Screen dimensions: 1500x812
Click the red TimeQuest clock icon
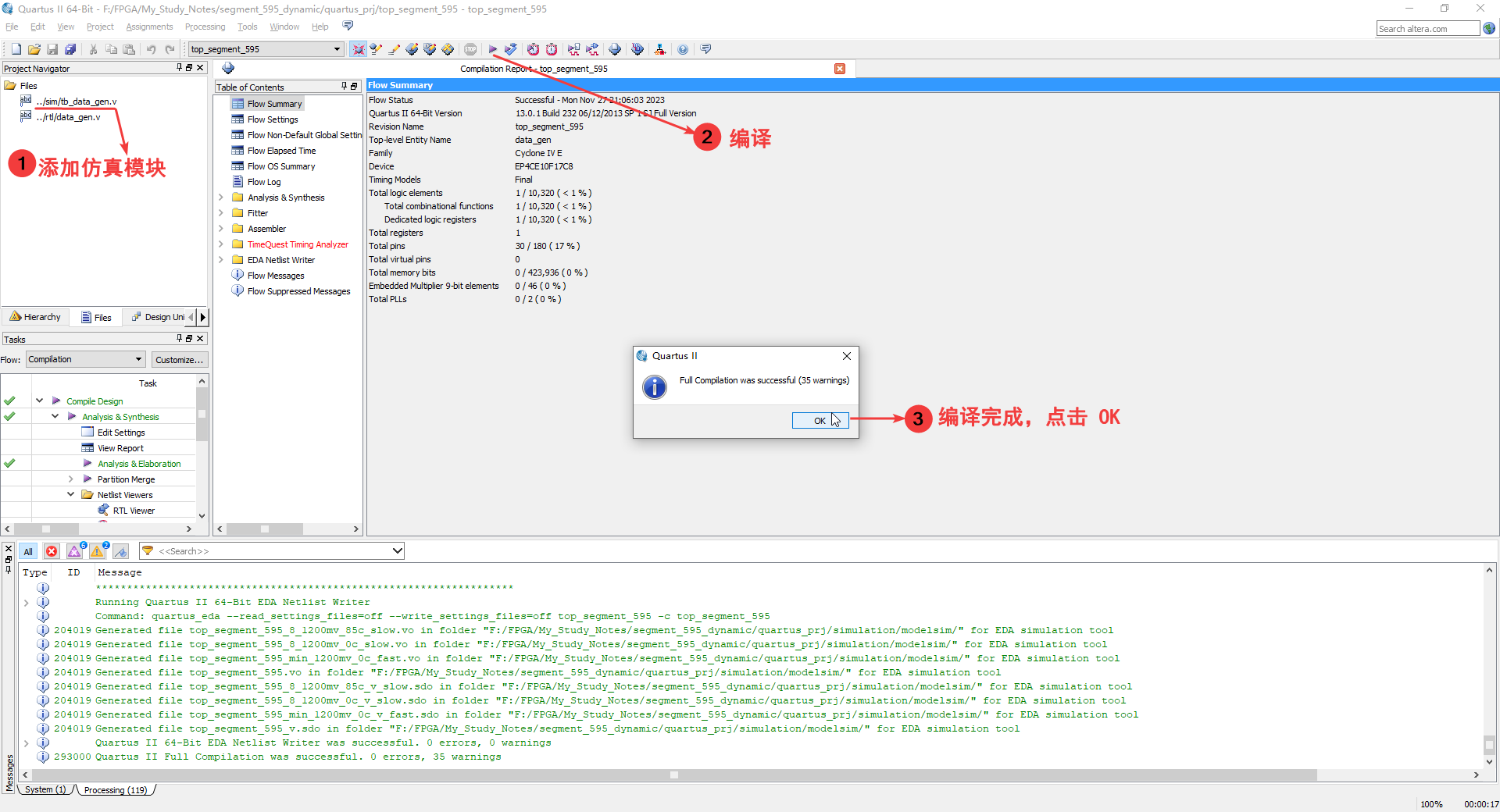(x=552, y=49)
